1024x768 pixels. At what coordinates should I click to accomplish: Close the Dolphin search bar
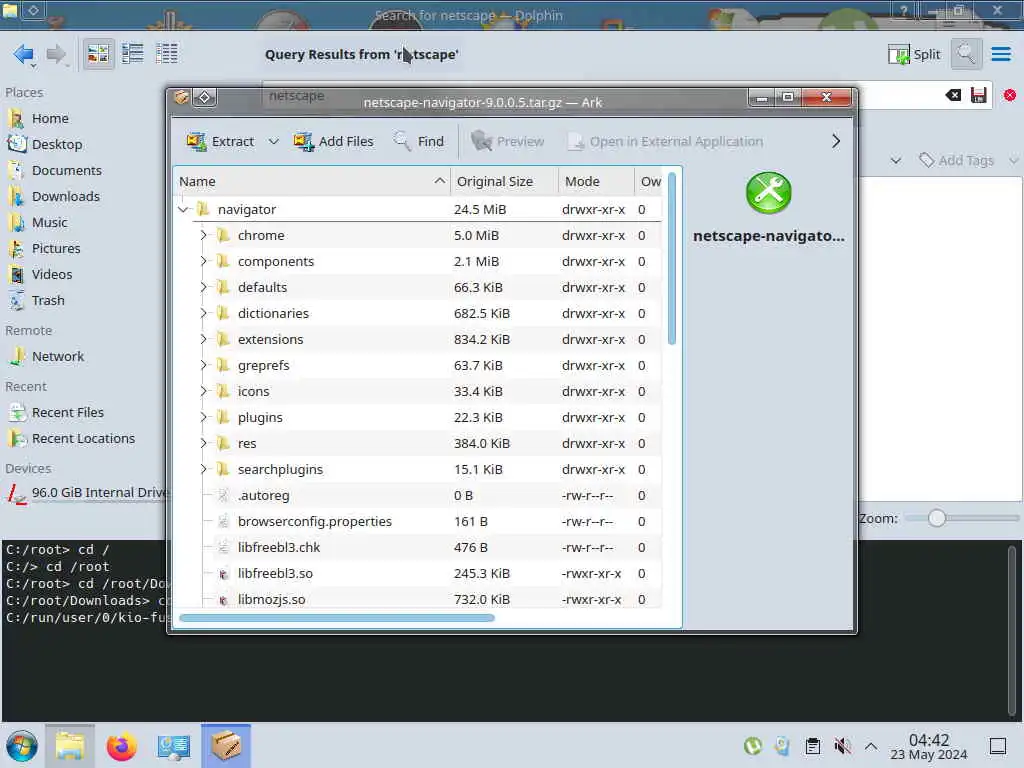click(1010, 95)
